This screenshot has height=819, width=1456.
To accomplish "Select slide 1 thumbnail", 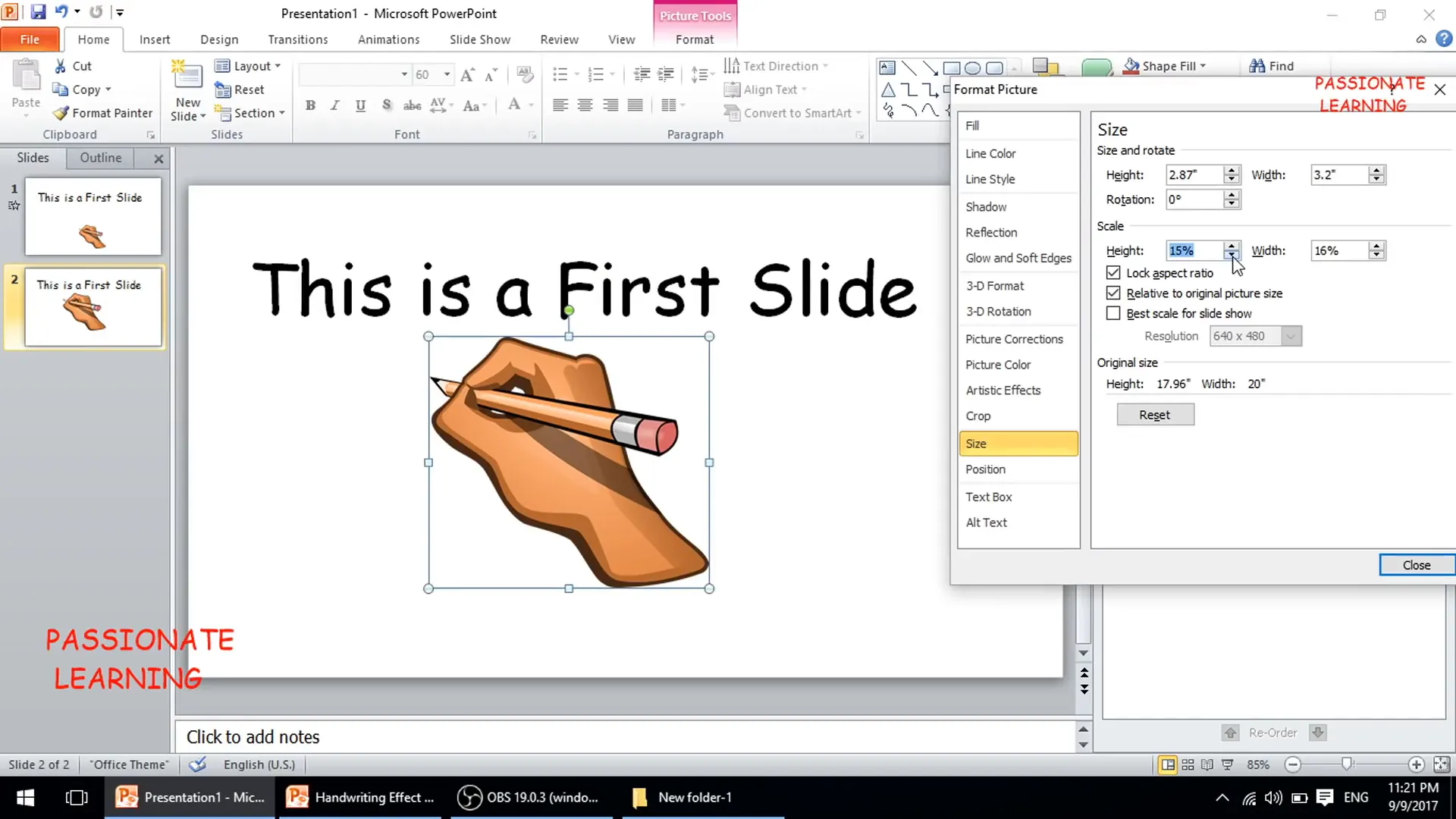I will (x=93, y=216).
